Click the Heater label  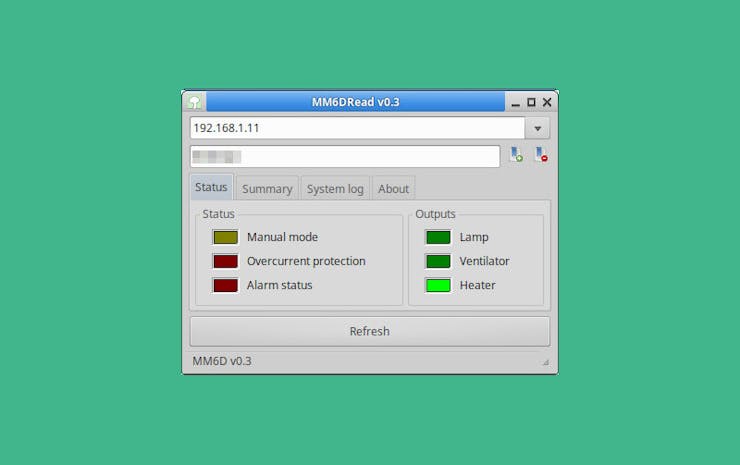[478, 285]
